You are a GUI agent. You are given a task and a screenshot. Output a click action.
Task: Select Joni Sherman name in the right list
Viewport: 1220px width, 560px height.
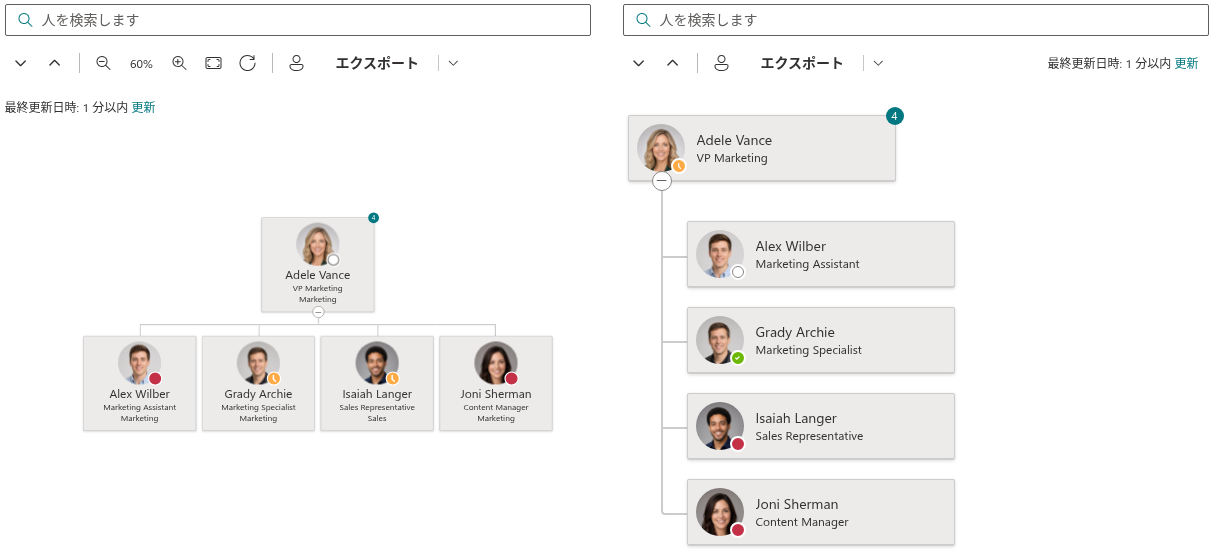point(797,504)
